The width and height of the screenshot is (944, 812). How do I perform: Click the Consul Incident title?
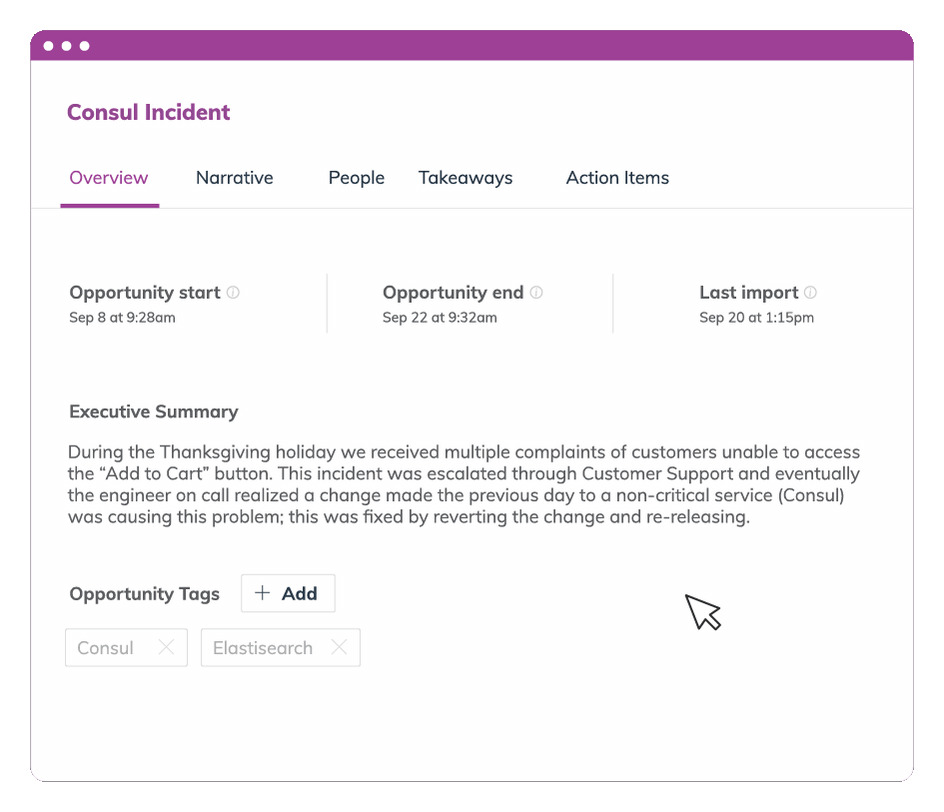(x=148, y=112)
